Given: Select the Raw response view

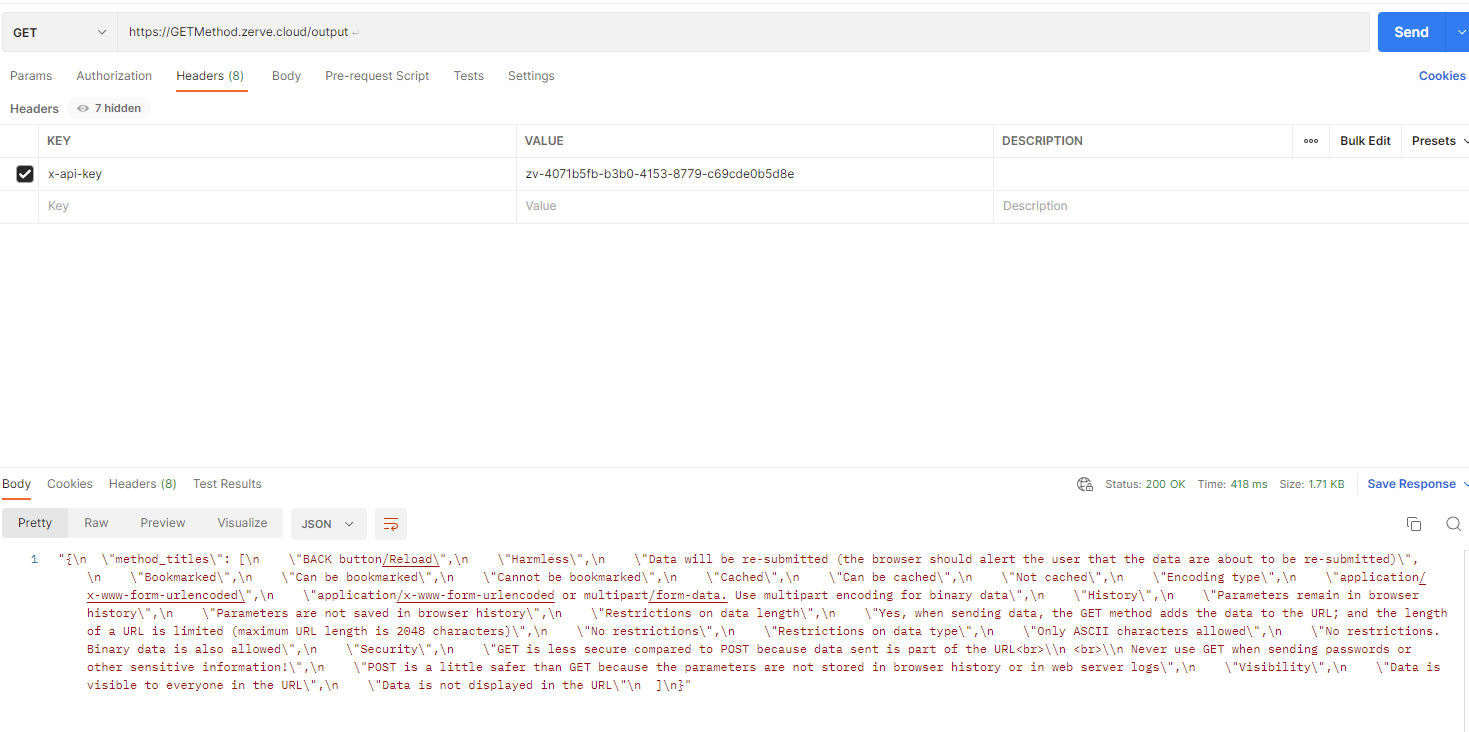Looking at the screenshot, I should [x=96, y=523].
